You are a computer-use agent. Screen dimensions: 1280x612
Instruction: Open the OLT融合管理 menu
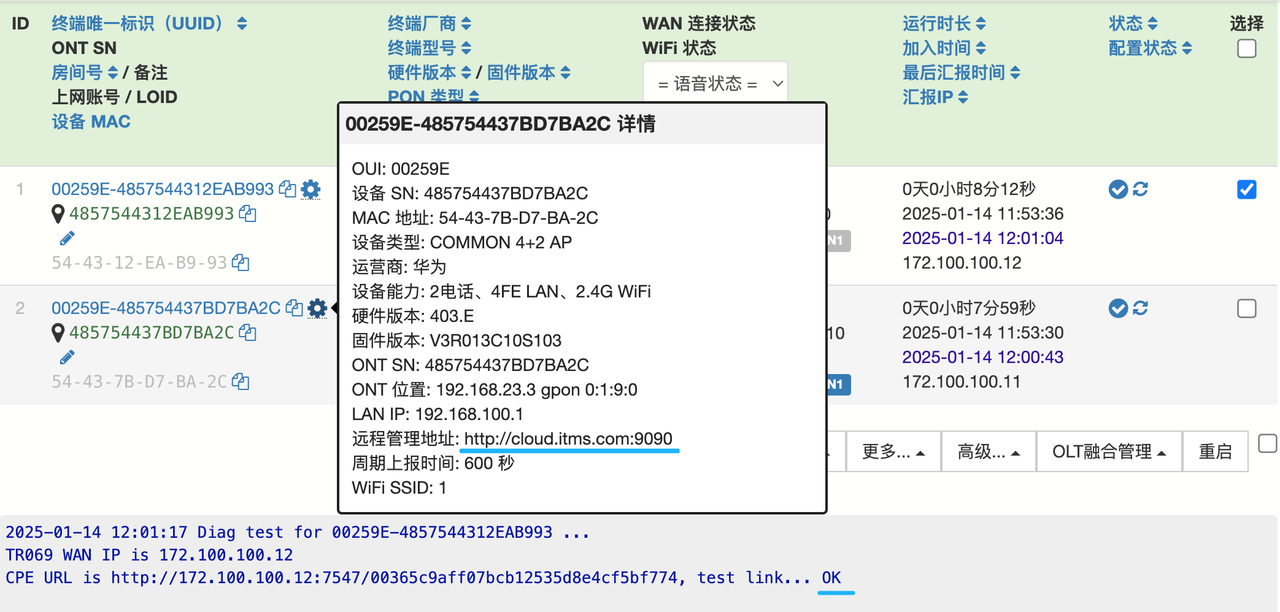(1109, 452)
